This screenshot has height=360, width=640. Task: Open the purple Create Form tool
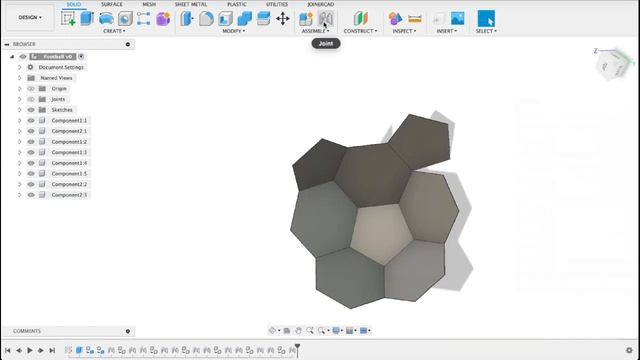163,18
